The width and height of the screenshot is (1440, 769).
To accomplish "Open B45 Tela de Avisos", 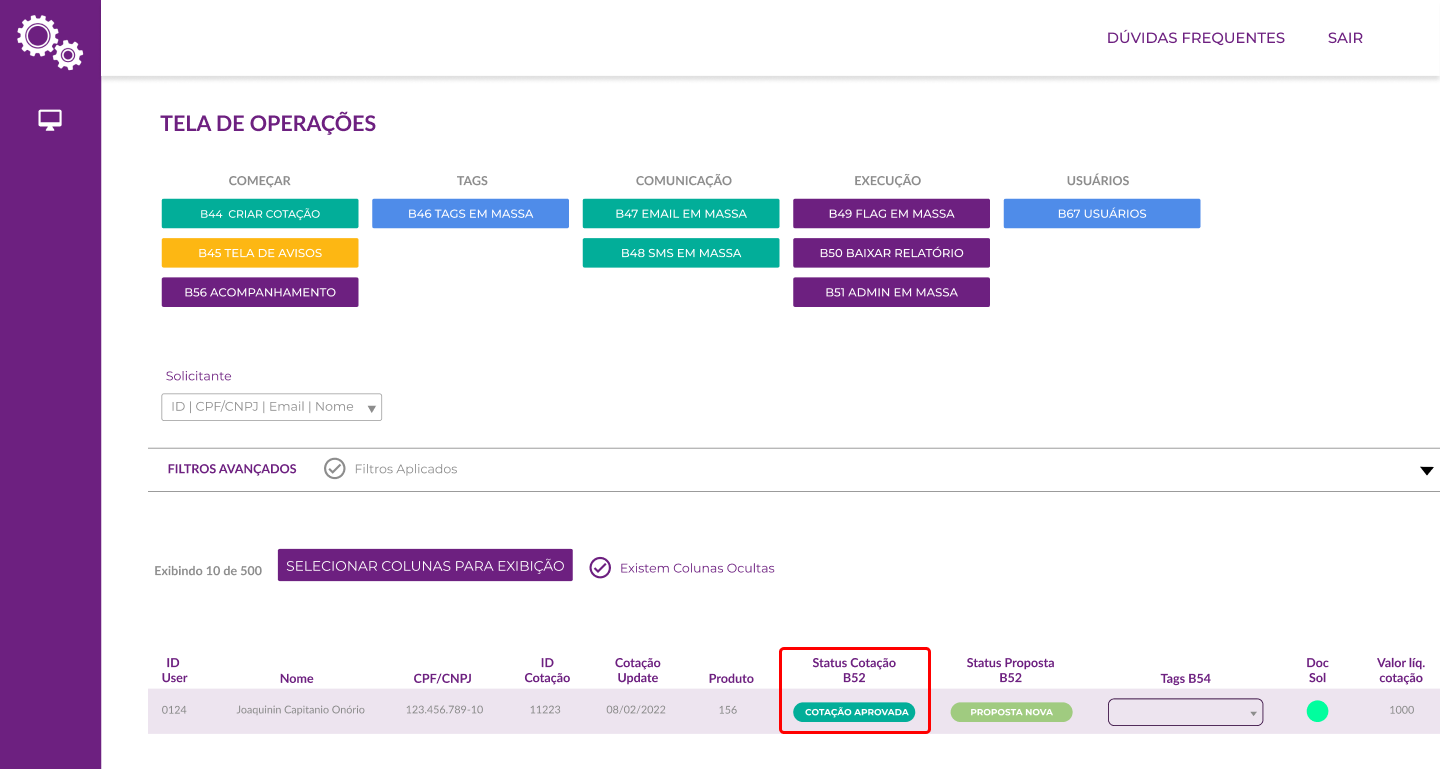I will (260, 253).
